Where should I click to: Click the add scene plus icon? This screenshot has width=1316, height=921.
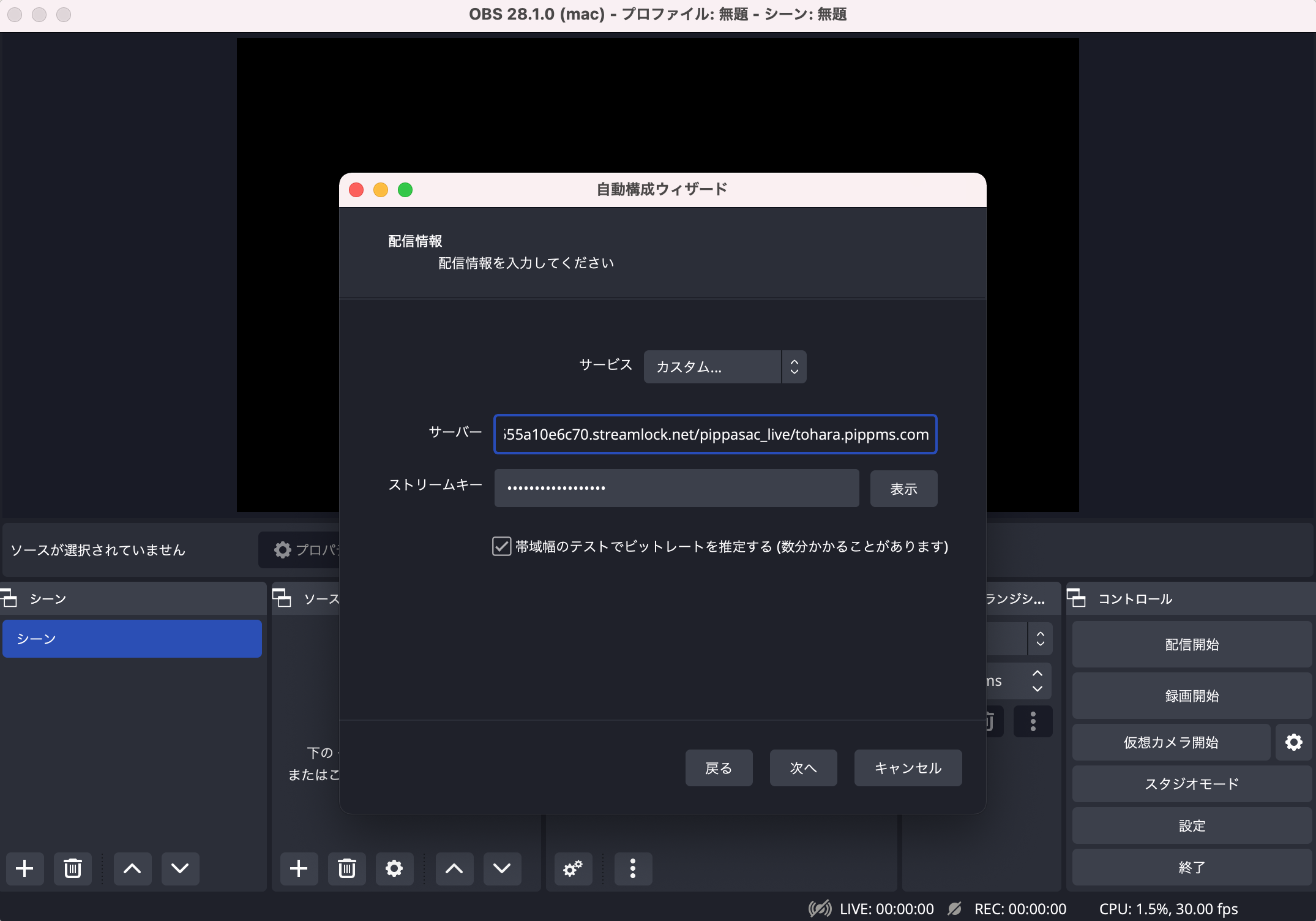24,868
